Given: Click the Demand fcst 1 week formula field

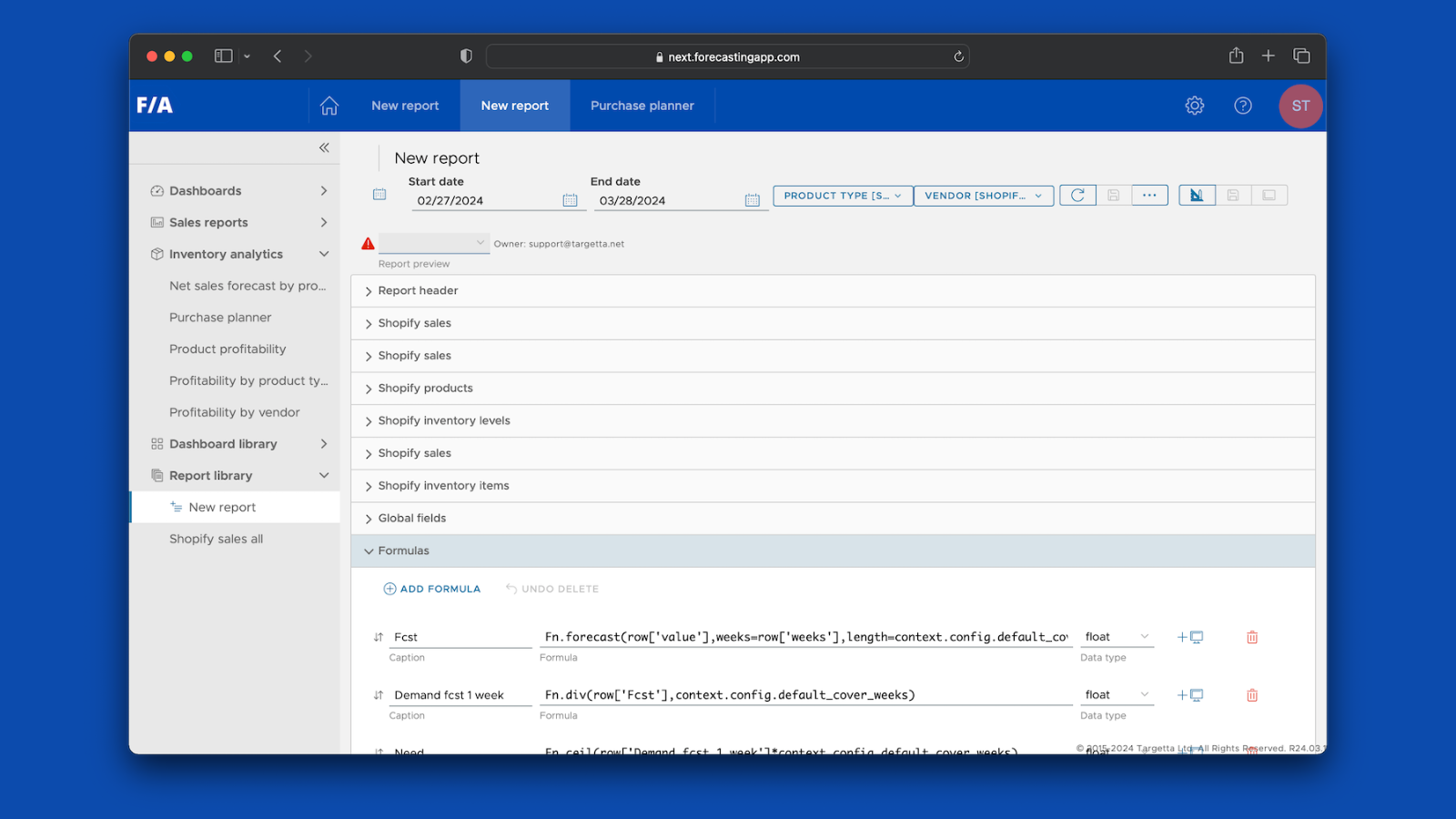Looking at the screenshot, I should (x=805, y=695).
